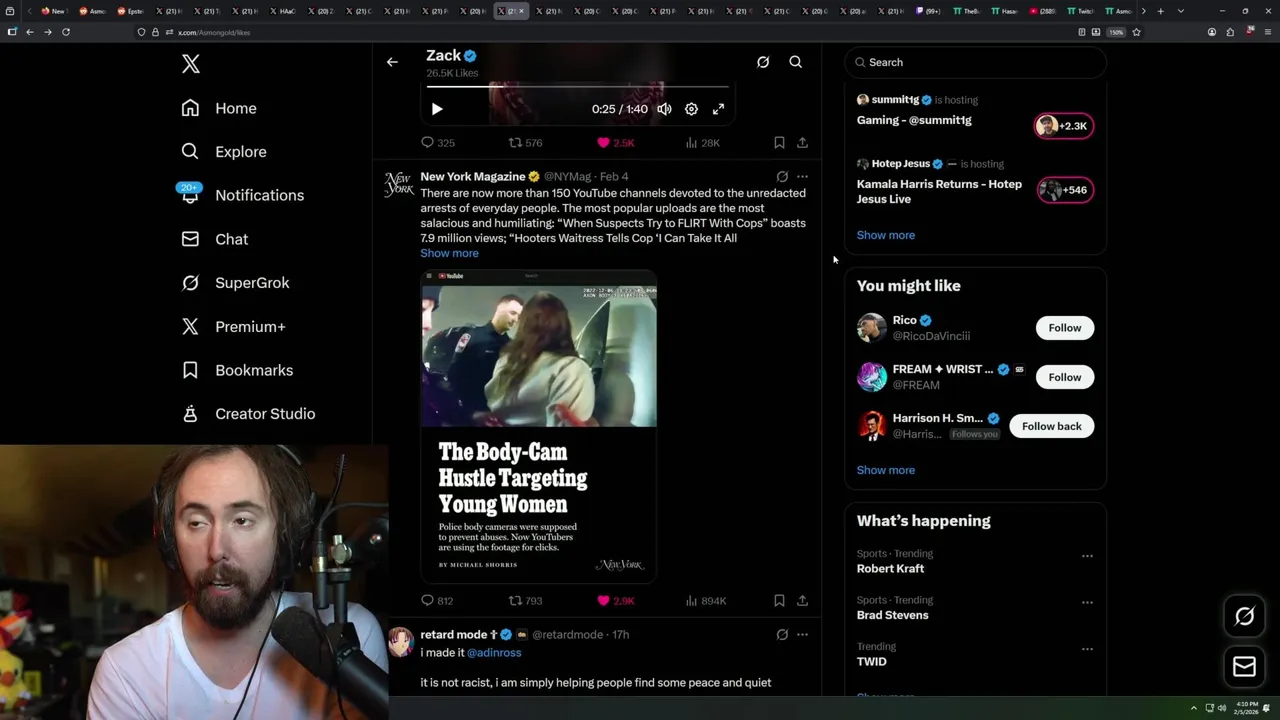Open the X logo home icon
The width and height of the screenshot is (1280, 720).
point(191,64)
